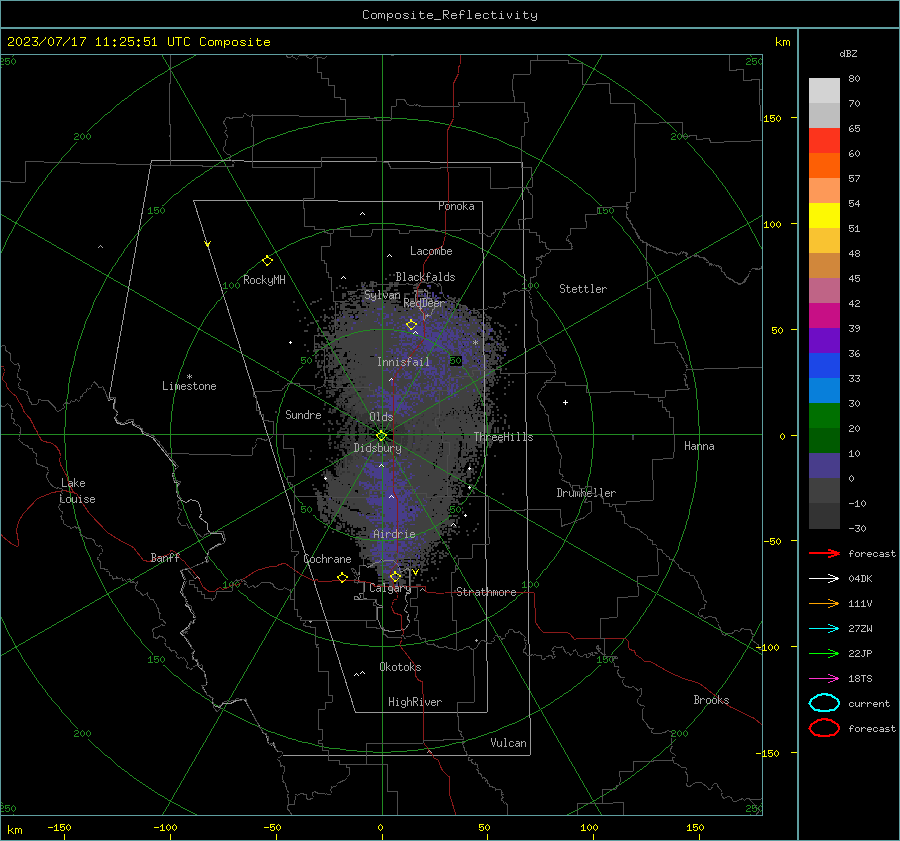
Task: Click the yellow diamond marker above Calgary
Action: click(395, 576)
